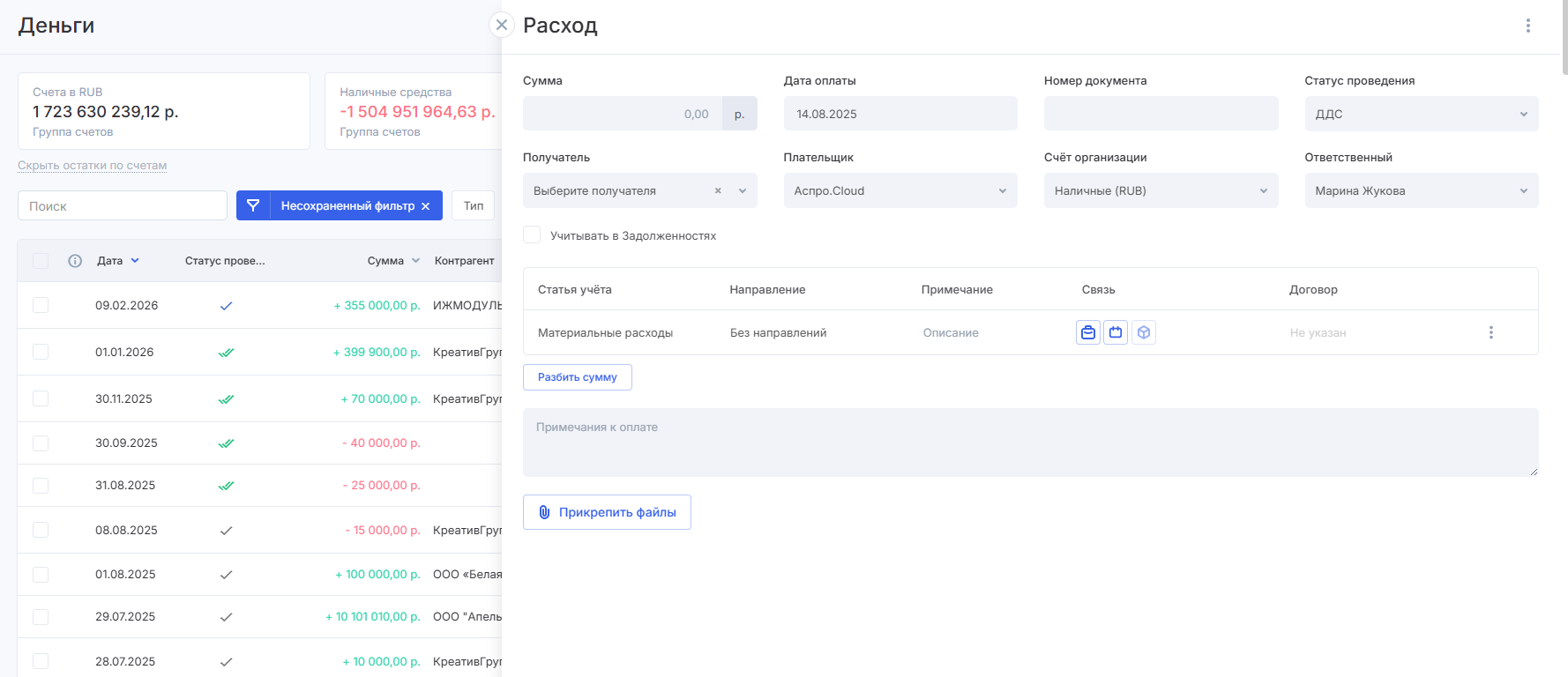Click the ИЖМОДУЛЬ counterparty cell

pyautogui.click(x=467, y=306)
